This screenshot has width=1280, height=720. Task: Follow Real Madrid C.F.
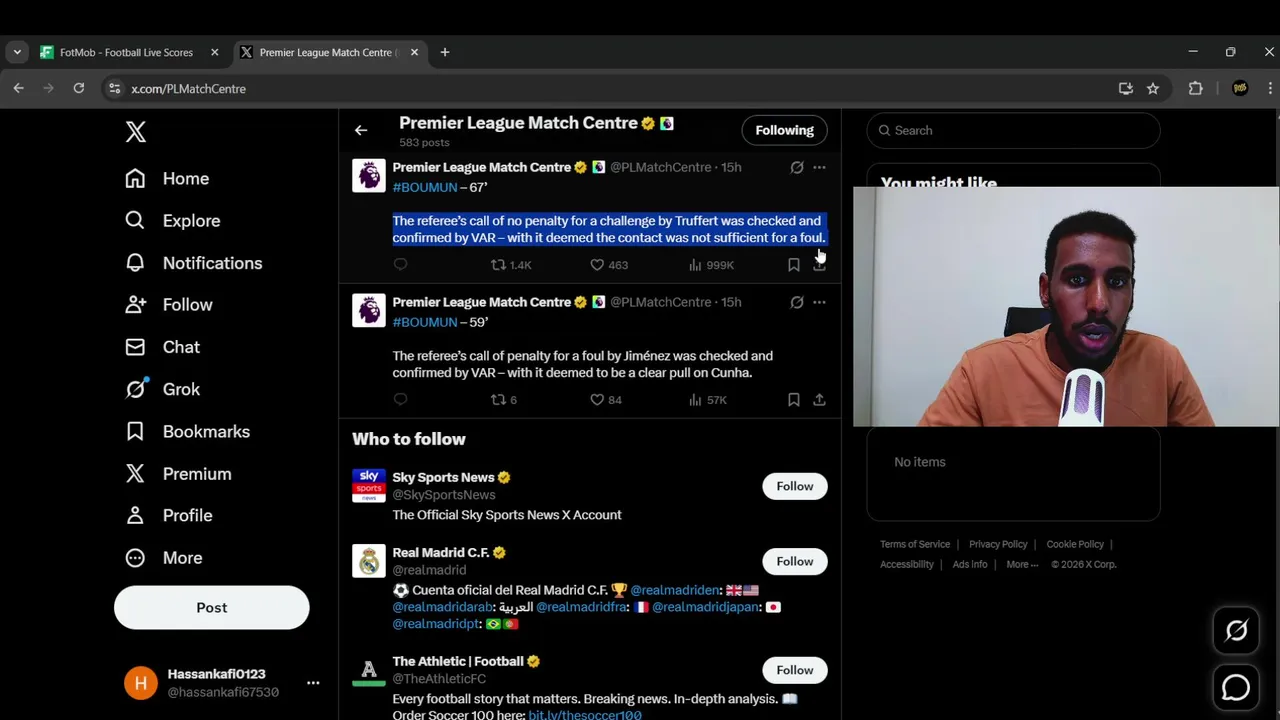pos(795,561)
